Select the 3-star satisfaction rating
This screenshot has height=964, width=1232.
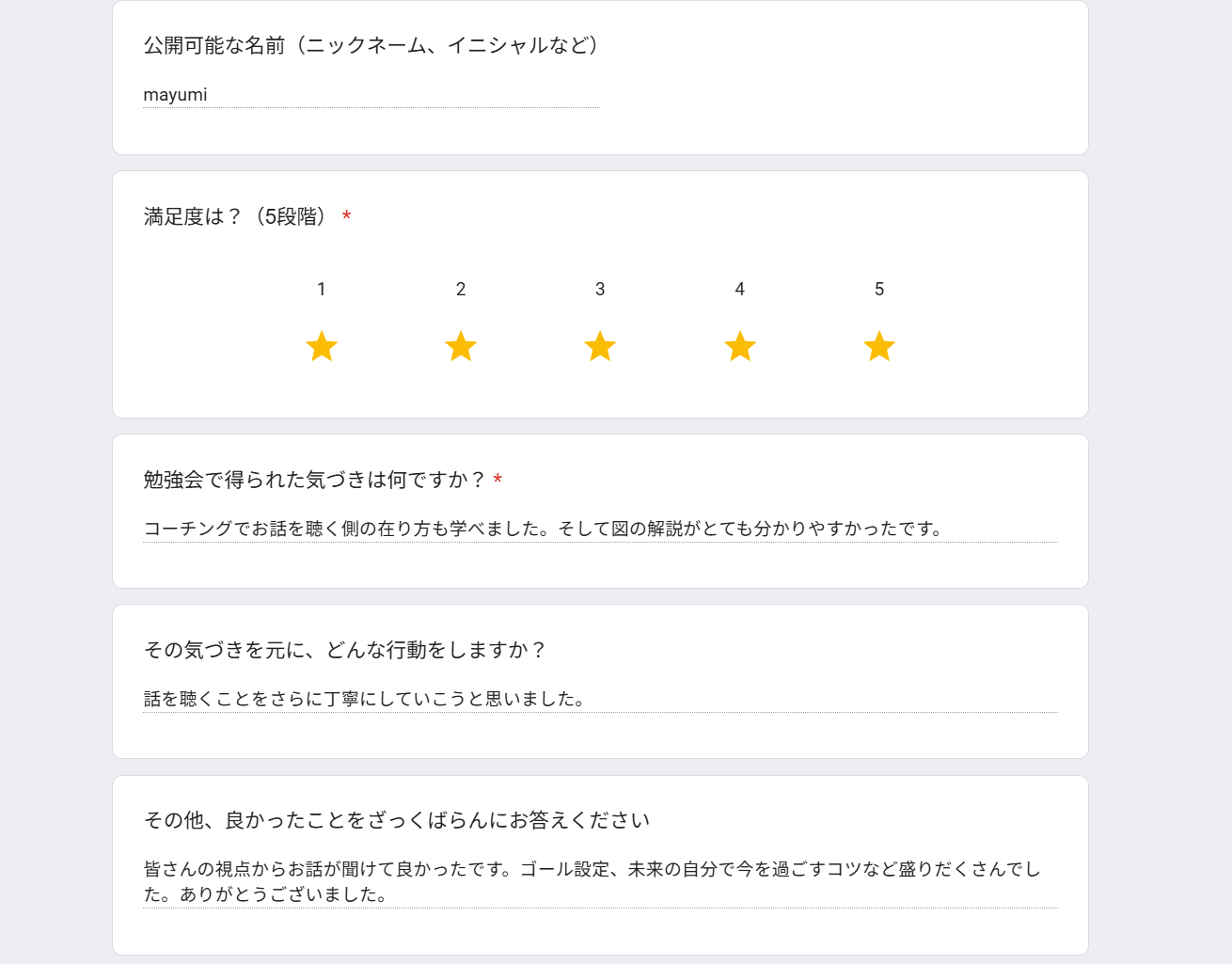tap(600, 346)
